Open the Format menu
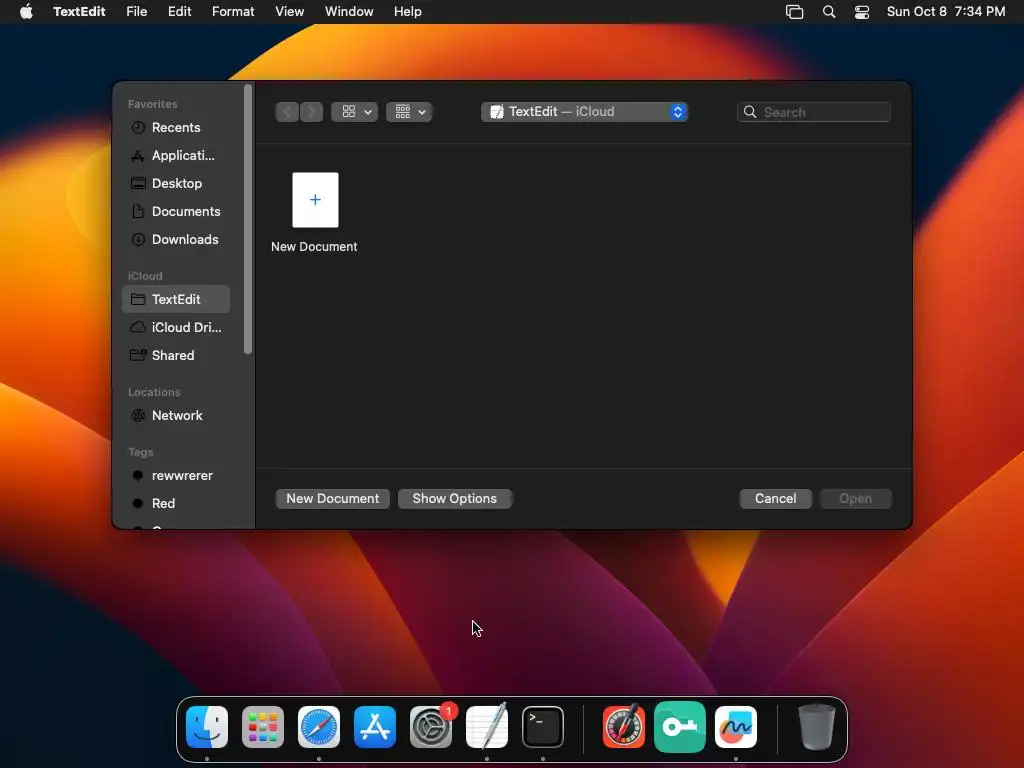 coord(233,12)
